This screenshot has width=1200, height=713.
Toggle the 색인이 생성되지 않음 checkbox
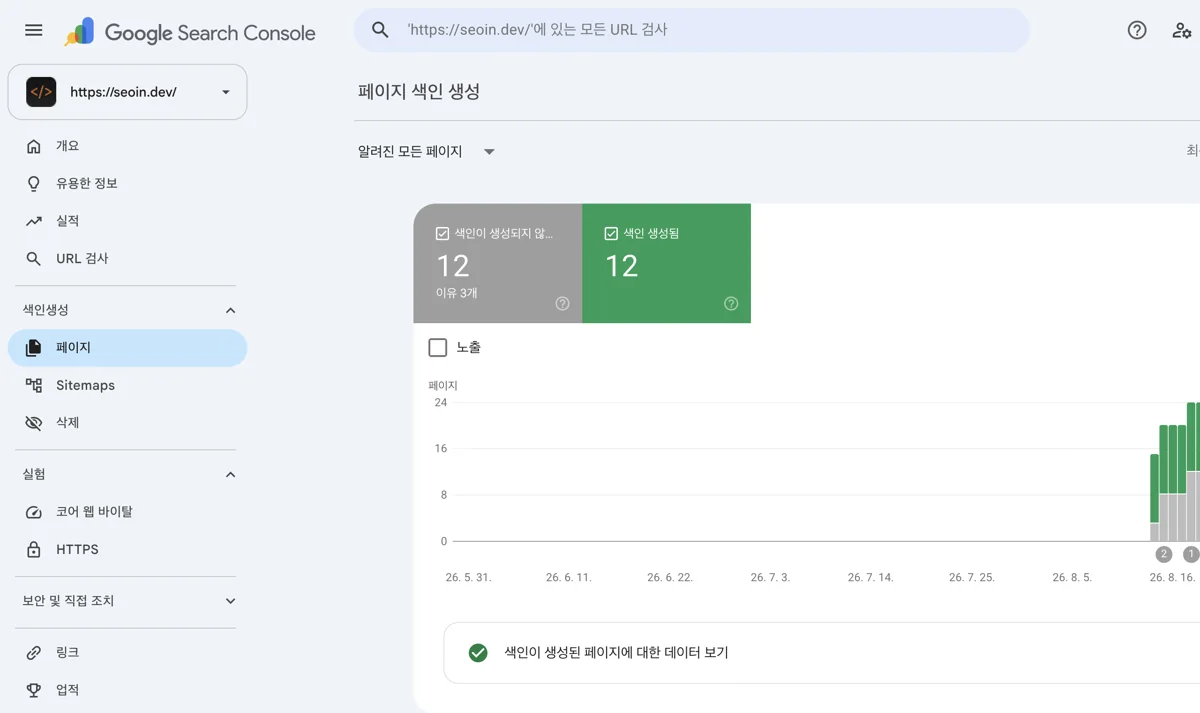point(442,234)
